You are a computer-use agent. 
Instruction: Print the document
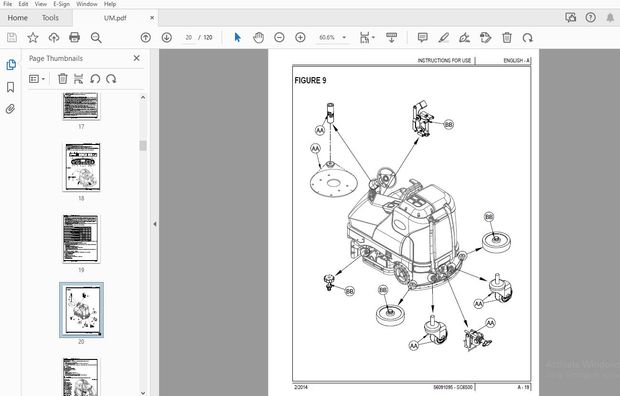point(74,38)
